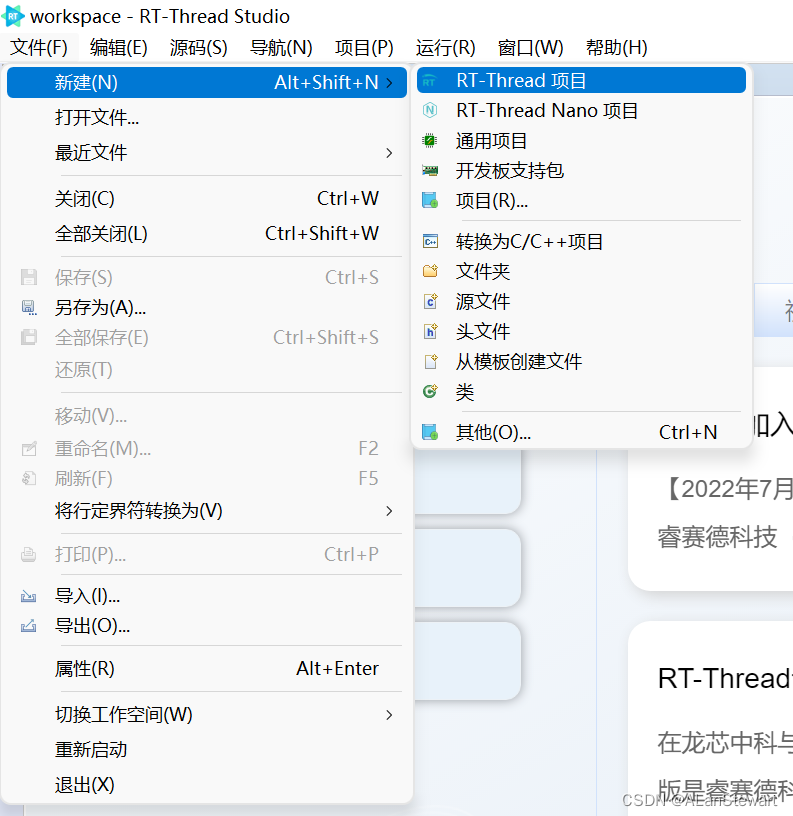Screen dimensions: 793x816
Task: Open the 帮助(H) menu
Action: (x=617, y=47)
